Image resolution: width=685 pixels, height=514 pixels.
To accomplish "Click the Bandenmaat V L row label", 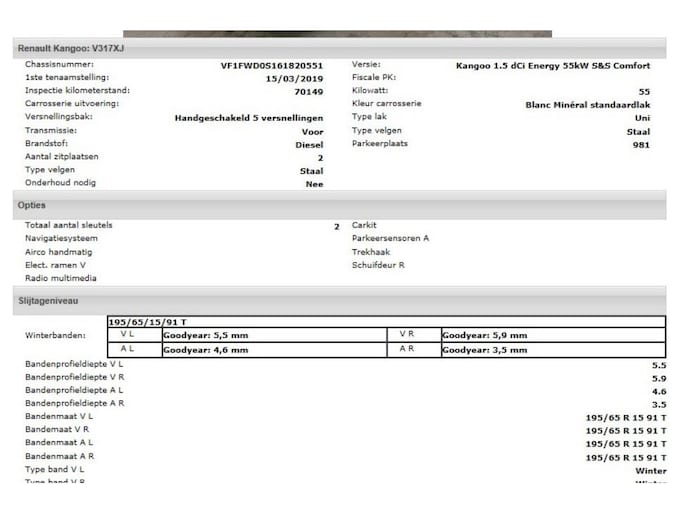I will [59, 416].
